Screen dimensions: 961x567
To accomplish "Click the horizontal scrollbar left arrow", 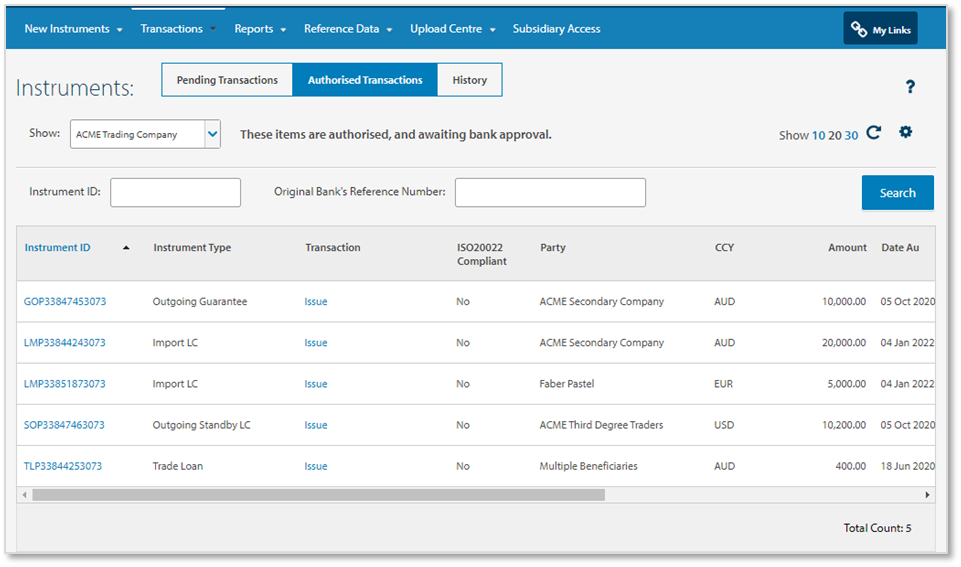I will coord(24,495).
